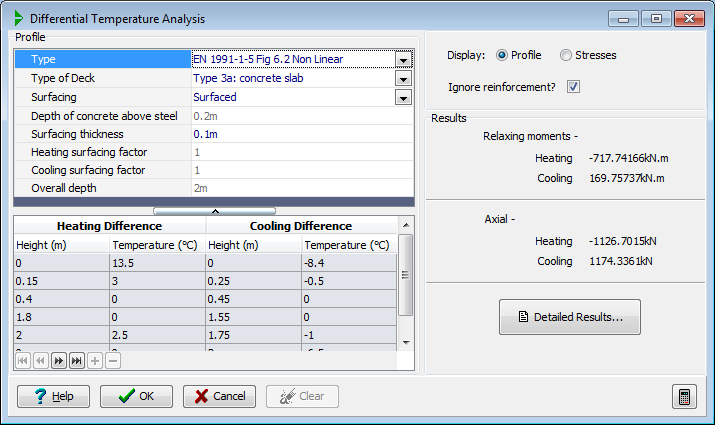Select heating temperature cell 3

click(x=157, y=281)
